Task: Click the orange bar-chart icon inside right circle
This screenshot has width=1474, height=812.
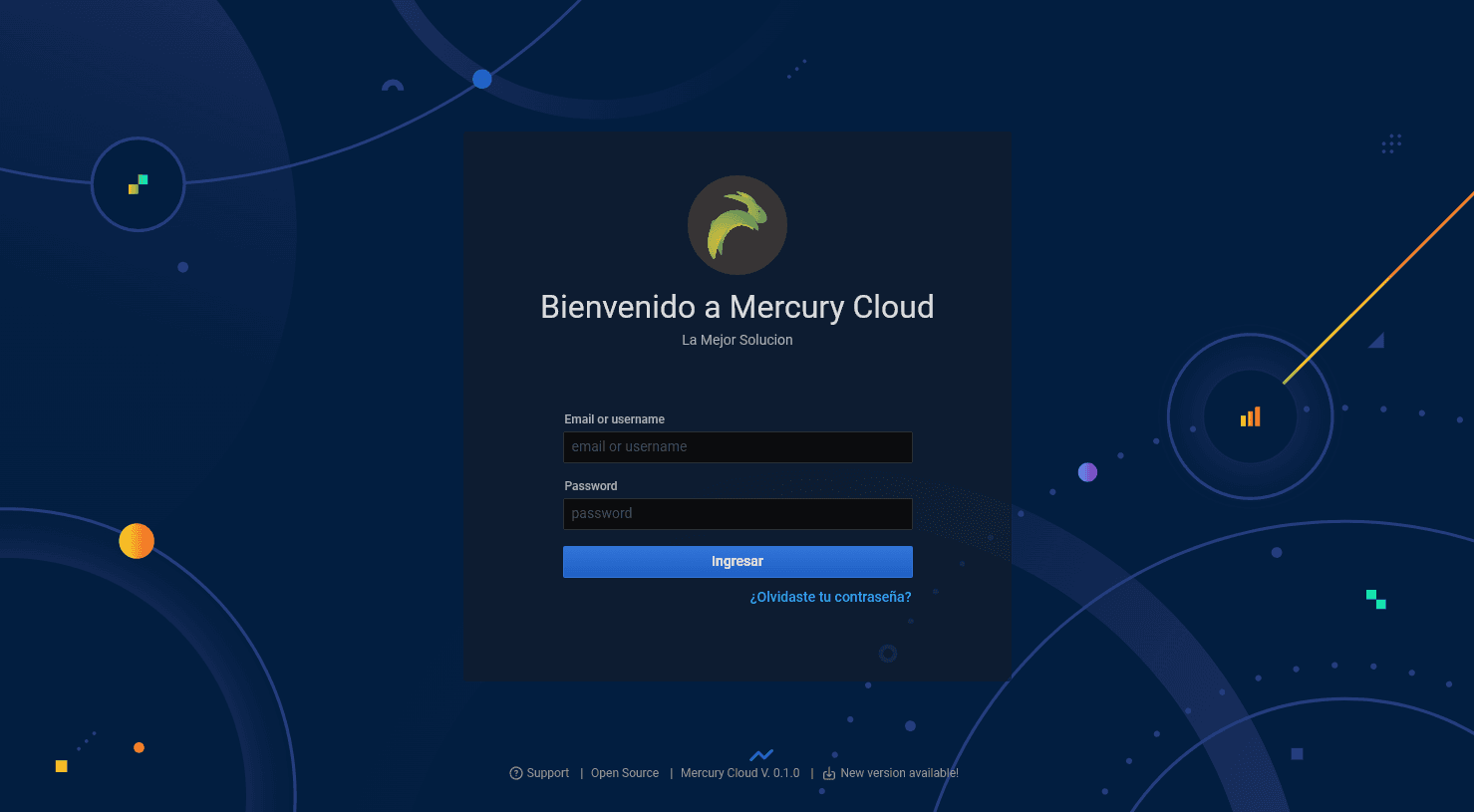Action: click(x=1250, y=416)
